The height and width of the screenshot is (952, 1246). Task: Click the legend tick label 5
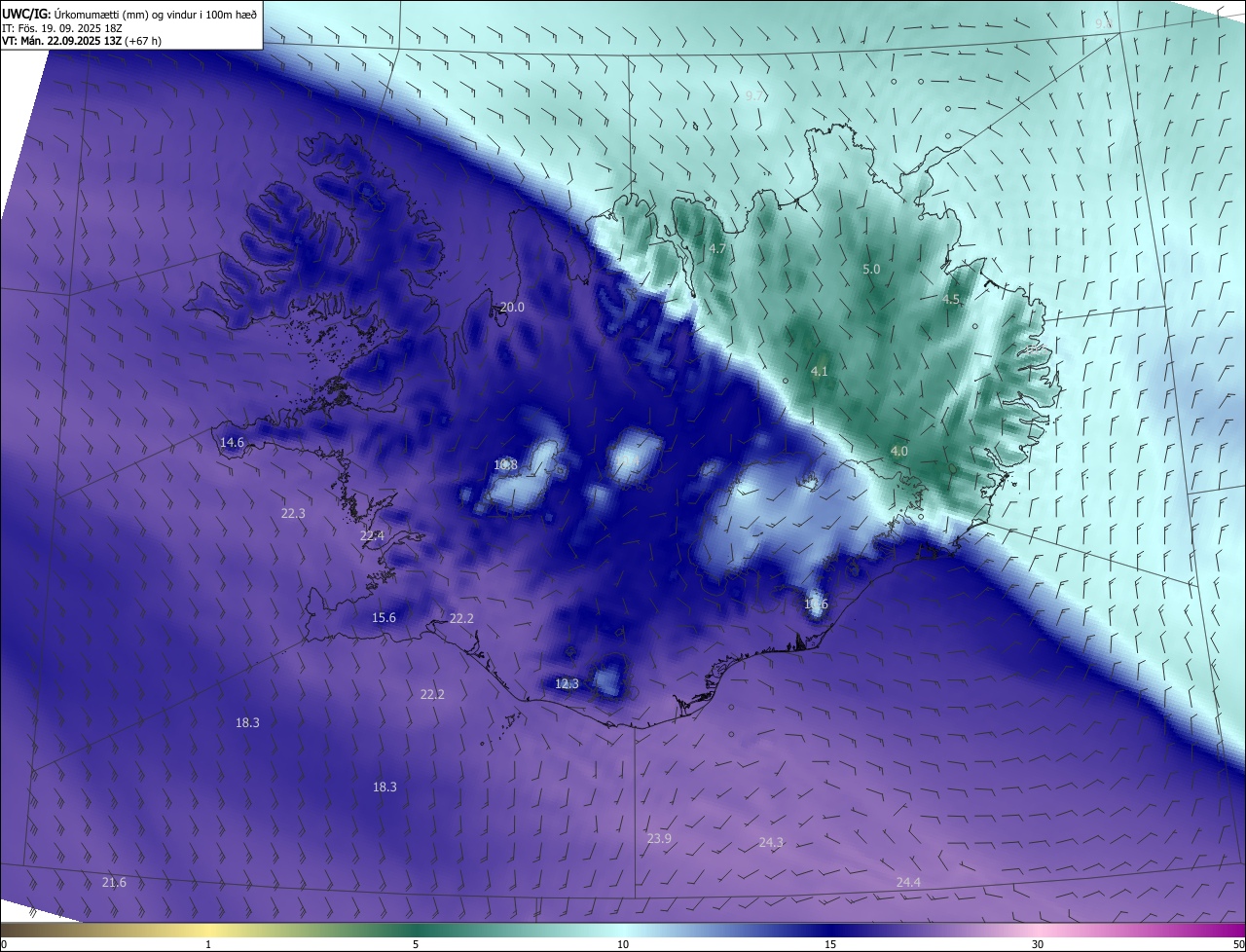[416, 944]
